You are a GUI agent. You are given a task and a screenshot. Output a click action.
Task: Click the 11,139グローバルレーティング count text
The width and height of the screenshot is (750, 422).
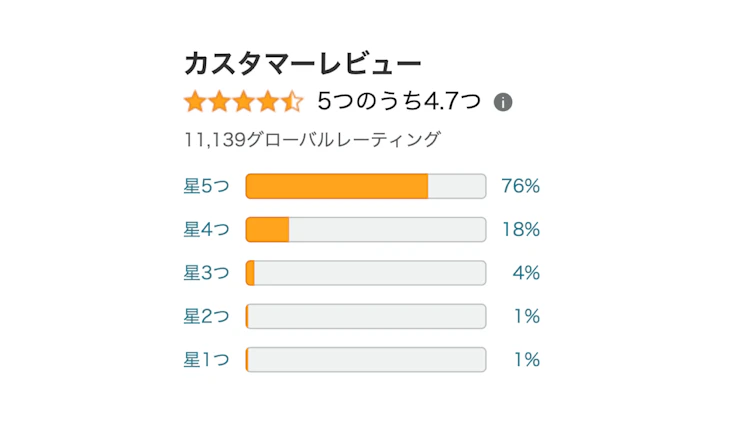(x=312, y=139)
